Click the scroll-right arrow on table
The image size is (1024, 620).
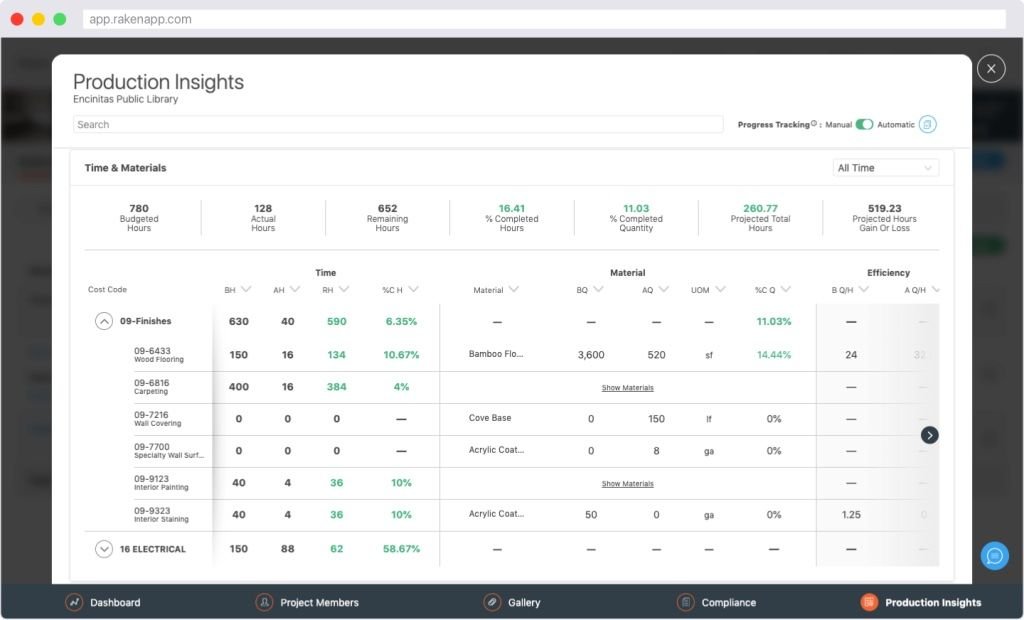pyautogui.click(x=930, y=435)
